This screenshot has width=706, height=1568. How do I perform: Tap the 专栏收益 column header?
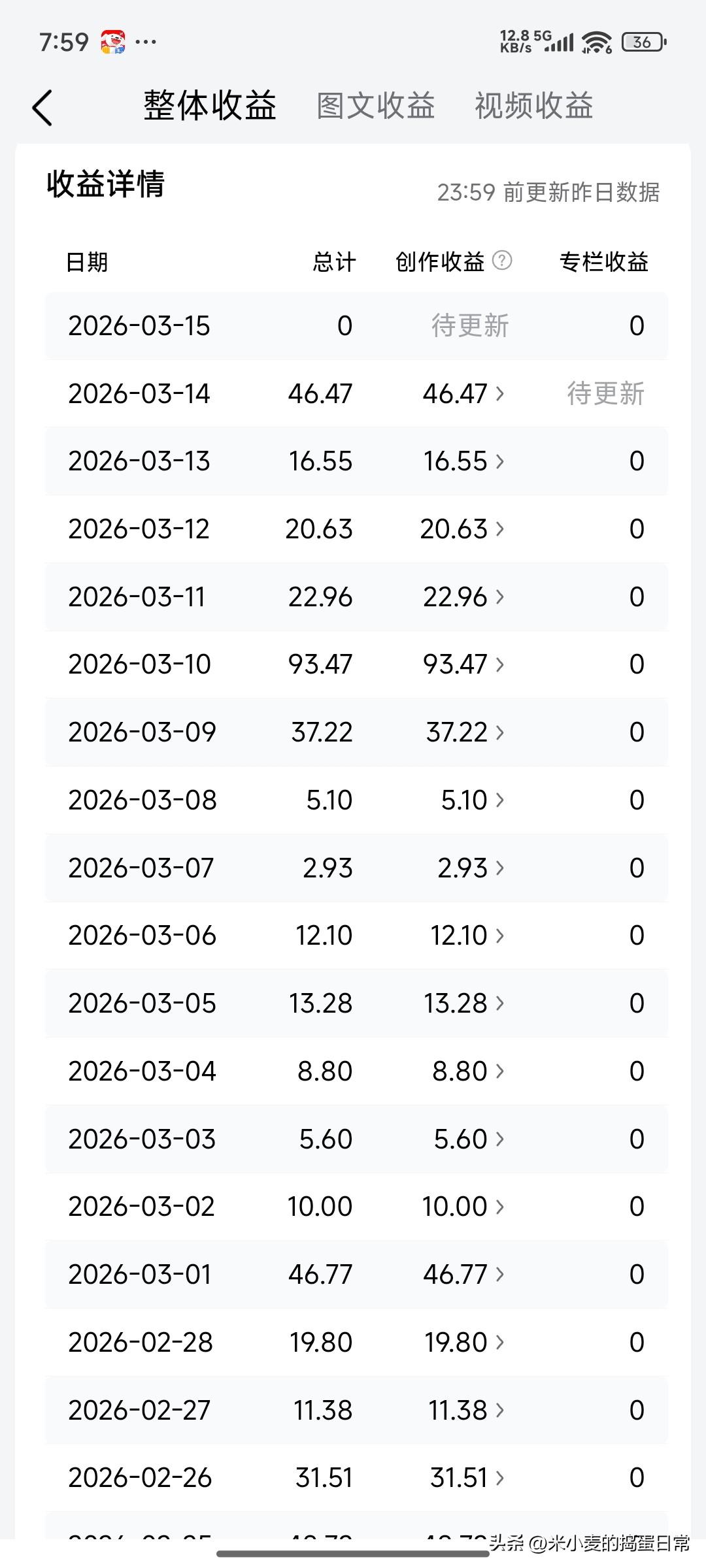[603, 262]
